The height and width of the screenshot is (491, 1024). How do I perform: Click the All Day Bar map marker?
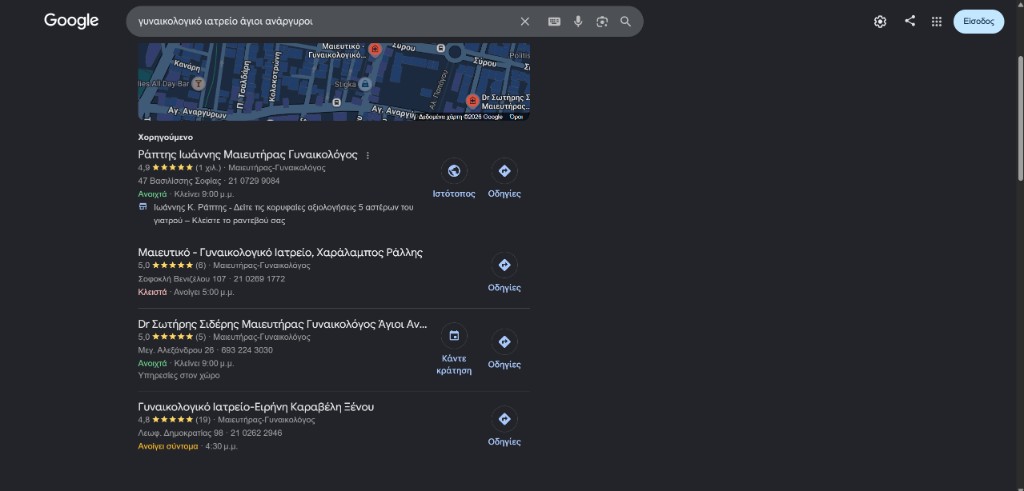click(x=199, y=84)
